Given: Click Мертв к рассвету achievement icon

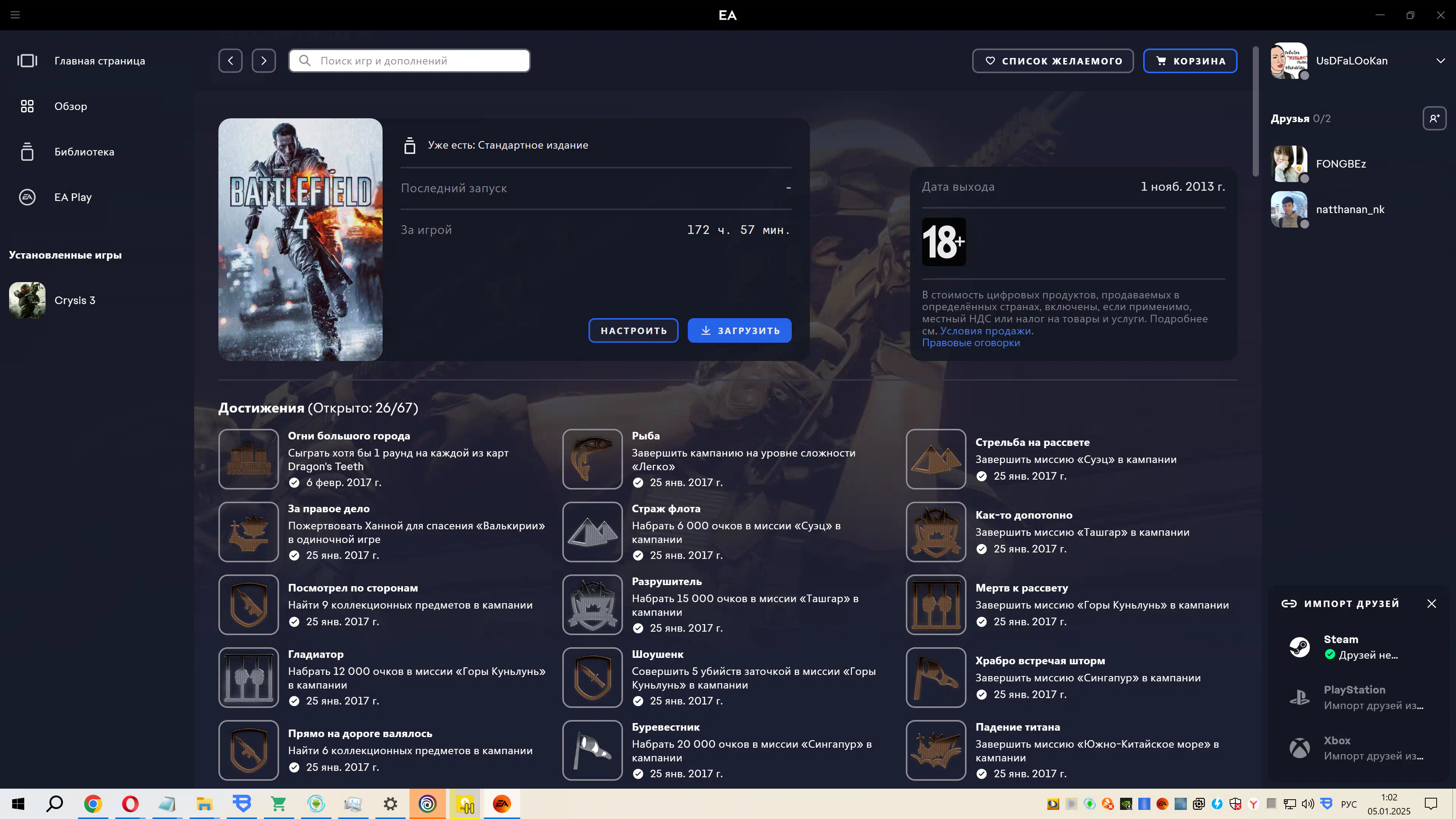Looking at the screenshot, I should coord(936,605).
